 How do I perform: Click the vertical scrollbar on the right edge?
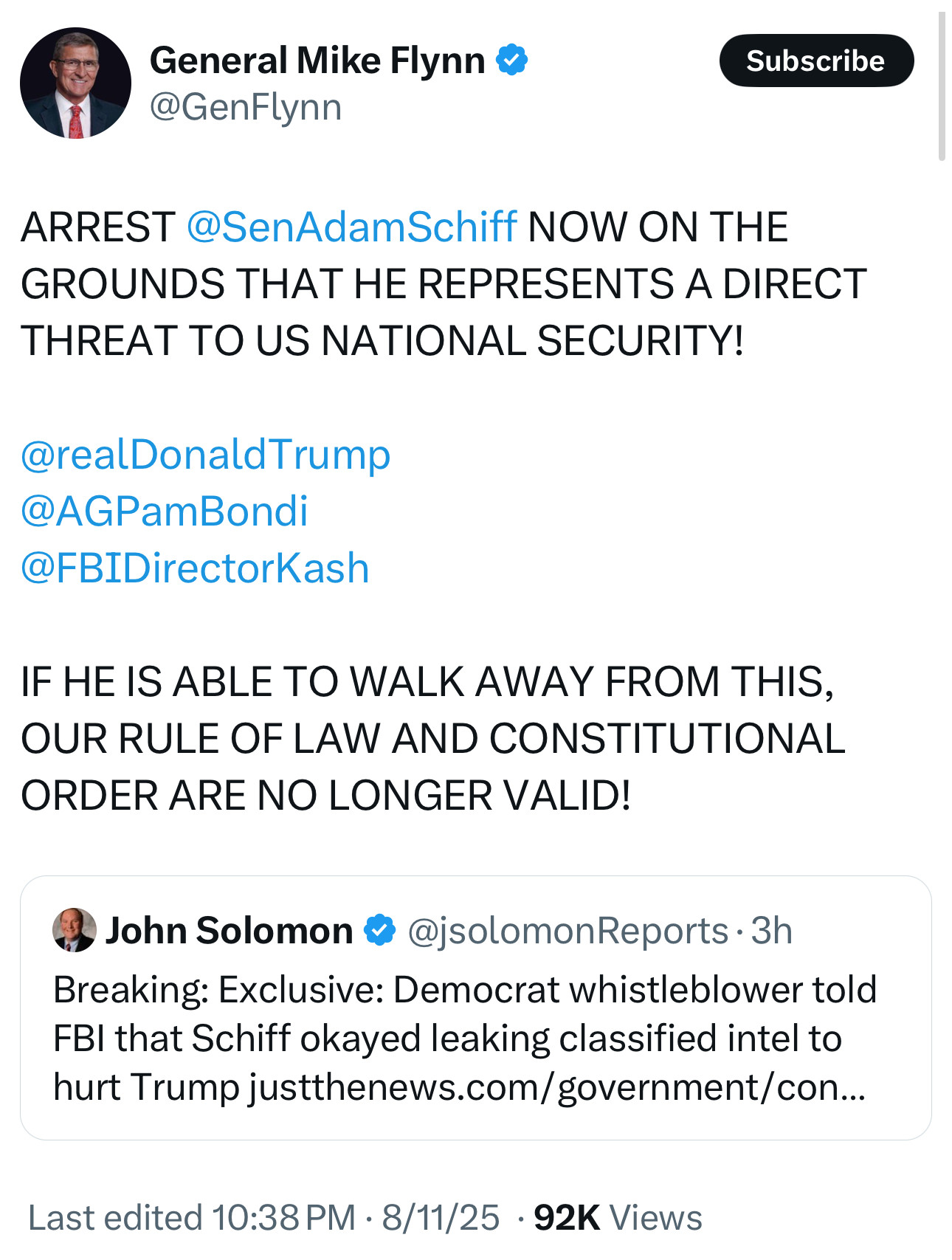point(942,86)
